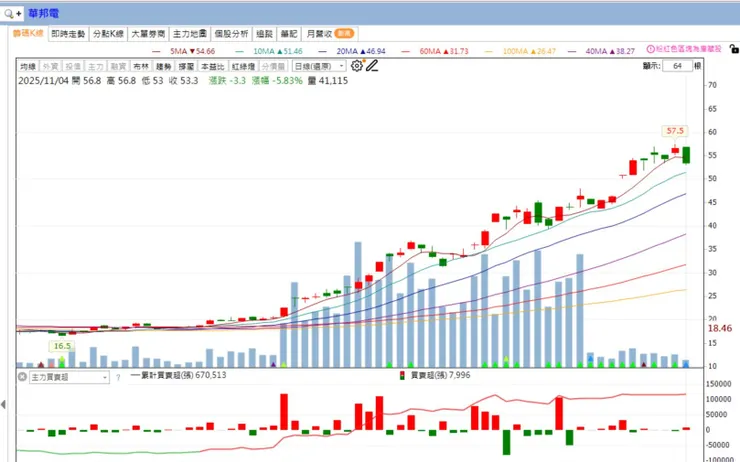Viewport: 740px width, 462px height.
Task: Toggle the 分價量 volume-by-price button
Action: coord(273,67)
